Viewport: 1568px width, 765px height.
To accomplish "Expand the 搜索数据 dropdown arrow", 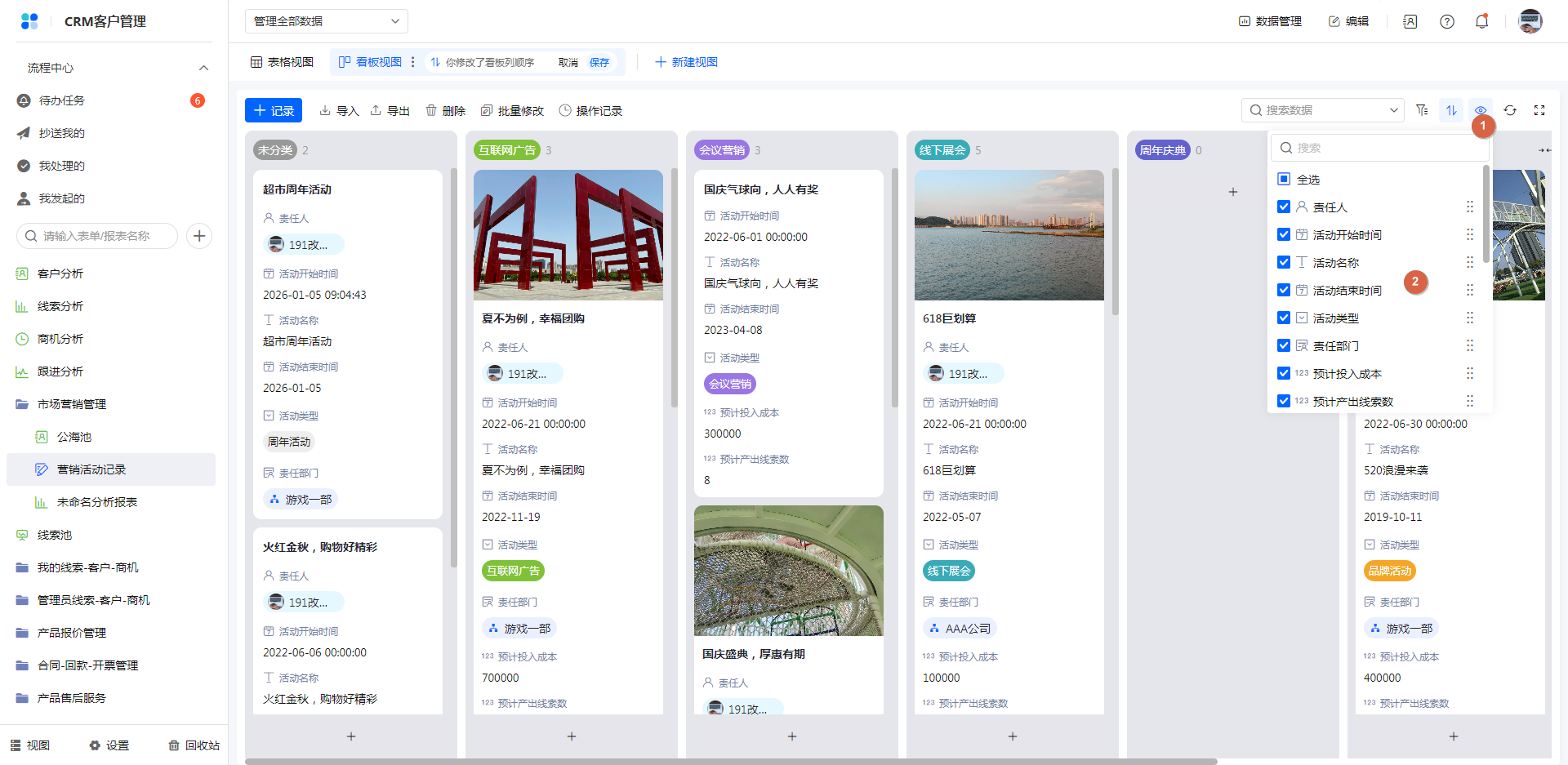I will [x=1393, y=110].
